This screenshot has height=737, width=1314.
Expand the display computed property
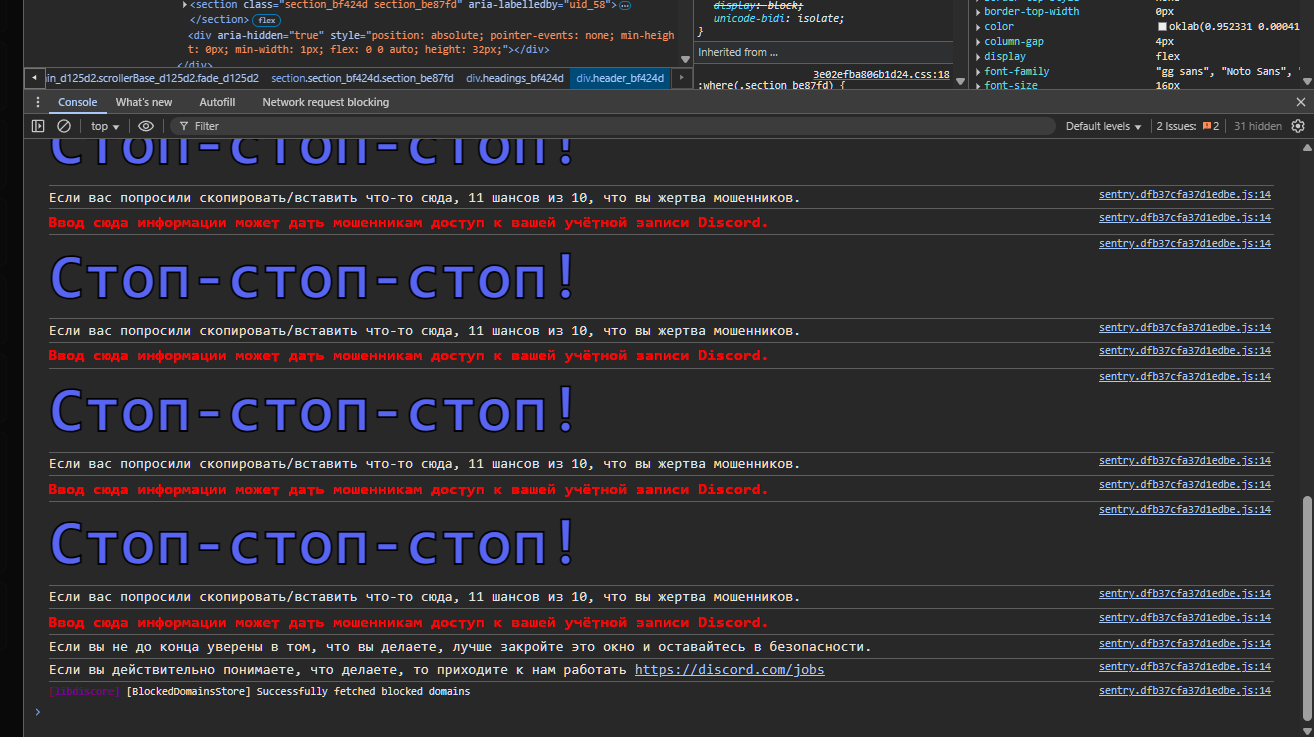(x=979, y=57)
